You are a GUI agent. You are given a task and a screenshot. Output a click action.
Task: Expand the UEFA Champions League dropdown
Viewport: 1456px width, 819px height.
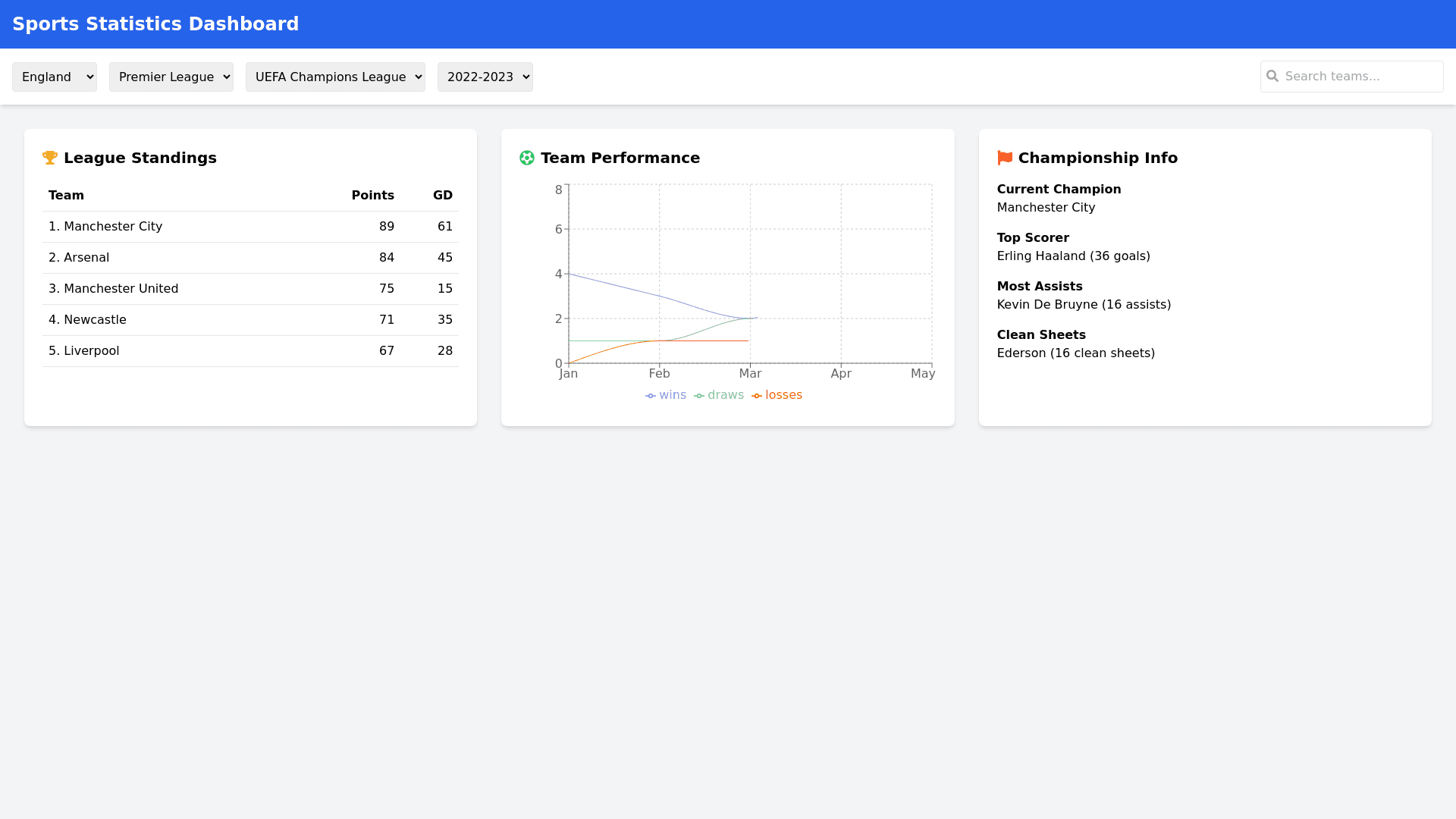click(335, 77)
